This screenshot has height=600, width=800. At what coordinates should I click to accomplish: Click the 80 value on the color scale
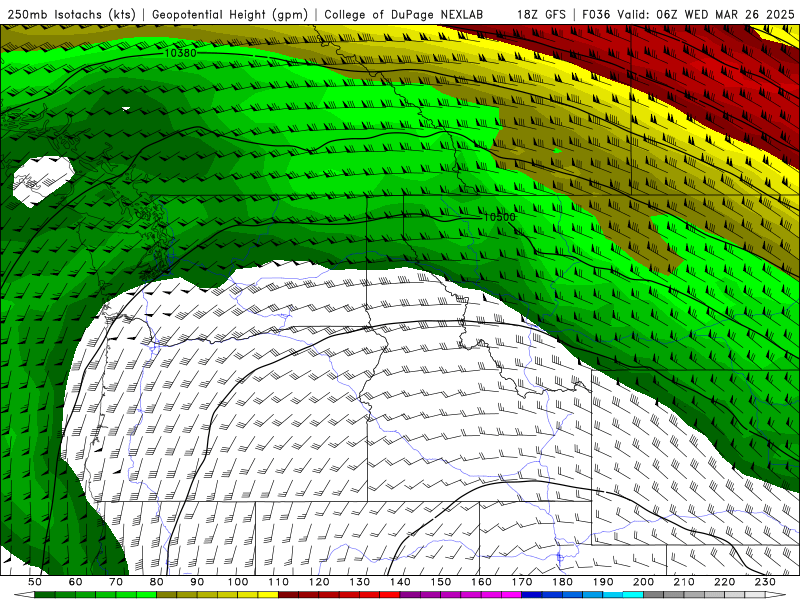(x=156, y=582)
